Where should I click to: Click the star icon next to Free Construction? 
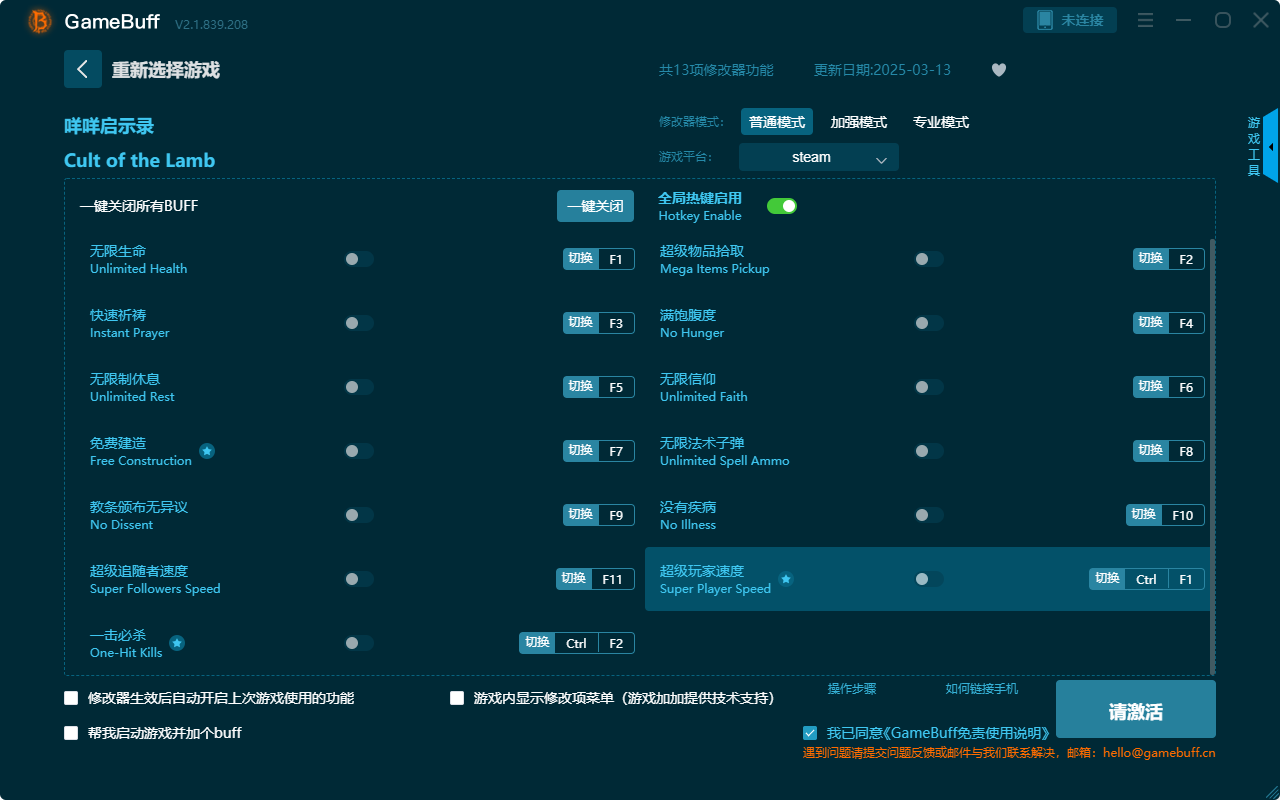(207, 451)
